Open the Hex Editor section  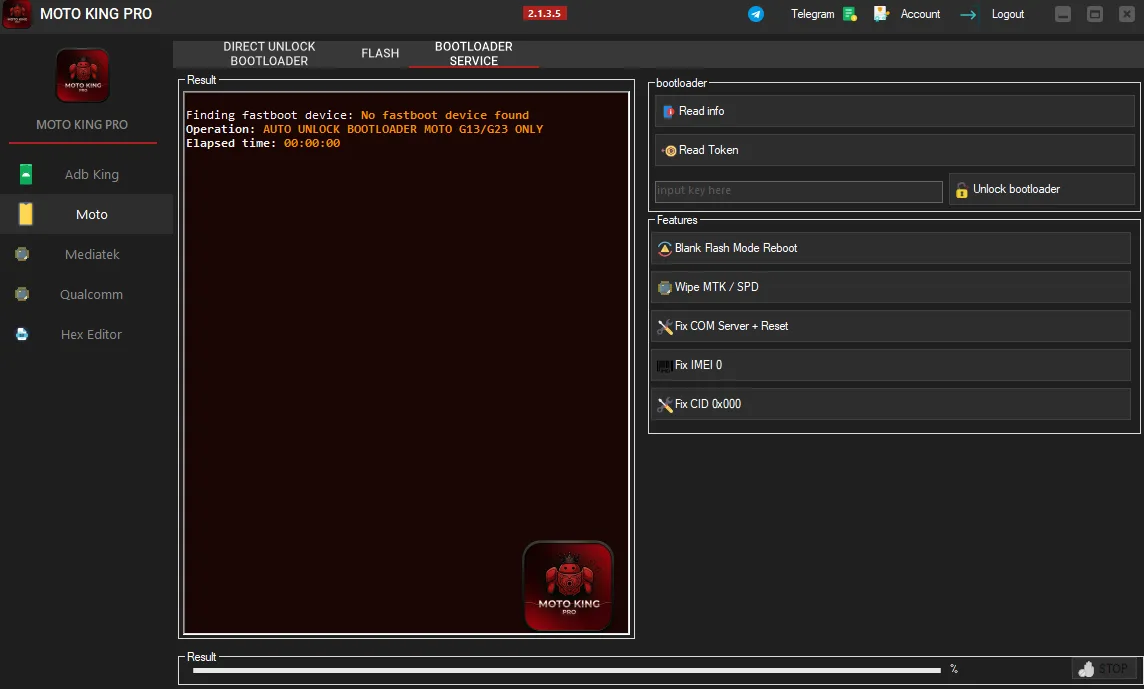point(86,334)
